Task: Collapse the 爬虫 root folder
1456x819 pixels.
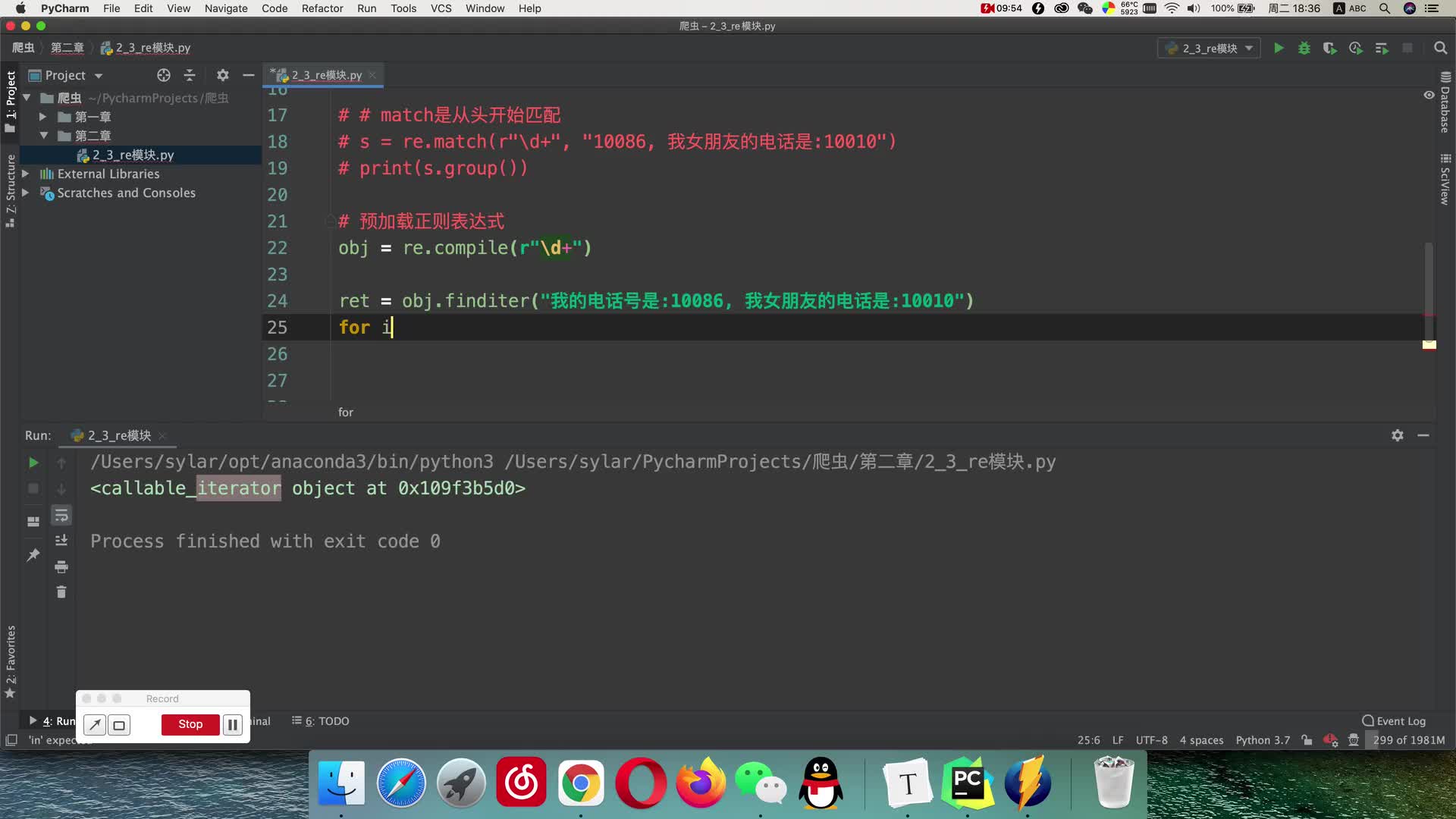Action: tap(27, 98)
